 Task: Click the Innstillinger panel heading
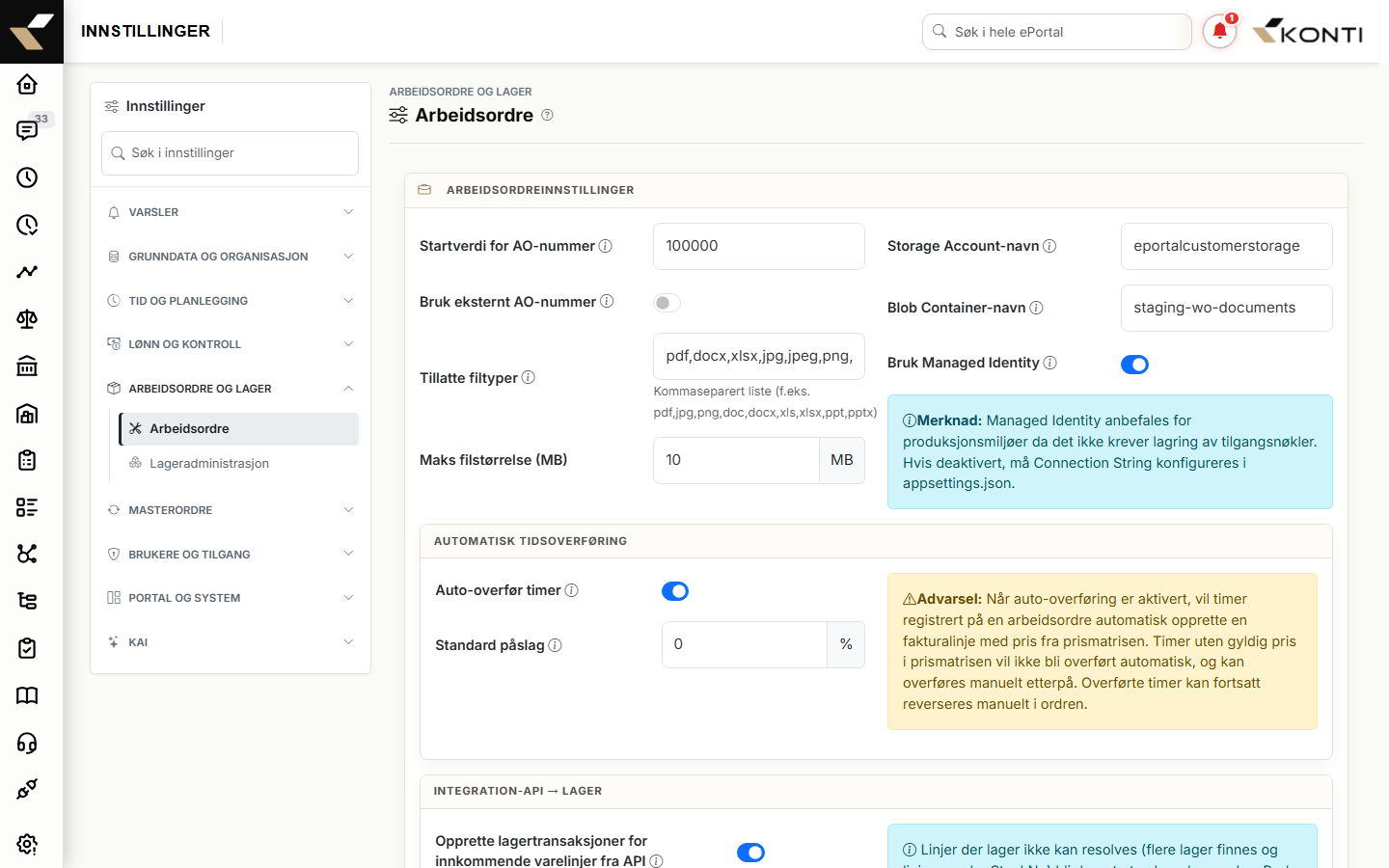[165, 106]
